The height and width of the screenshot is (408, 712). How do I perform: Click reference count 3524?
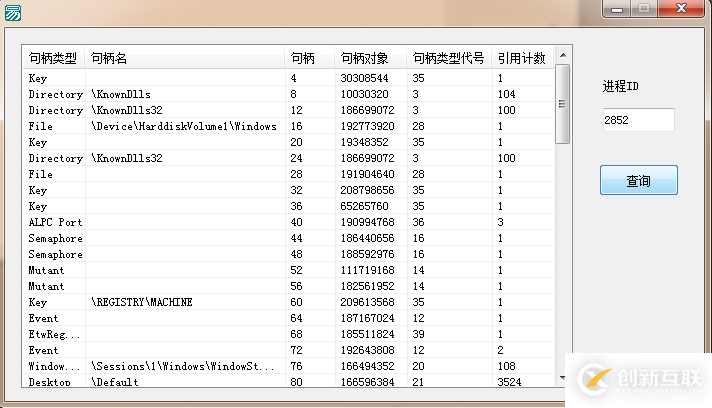[x=509, y=382]
